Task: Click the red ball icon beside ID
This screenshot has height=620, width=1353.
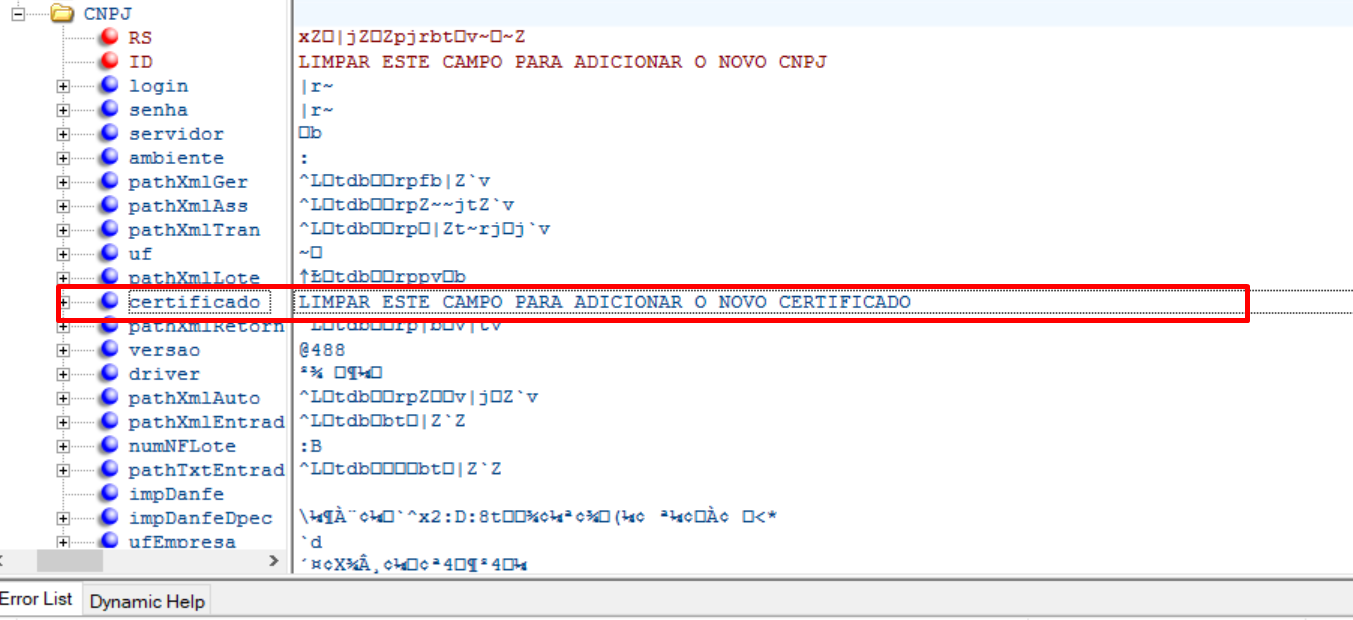Action: [109, 62]
